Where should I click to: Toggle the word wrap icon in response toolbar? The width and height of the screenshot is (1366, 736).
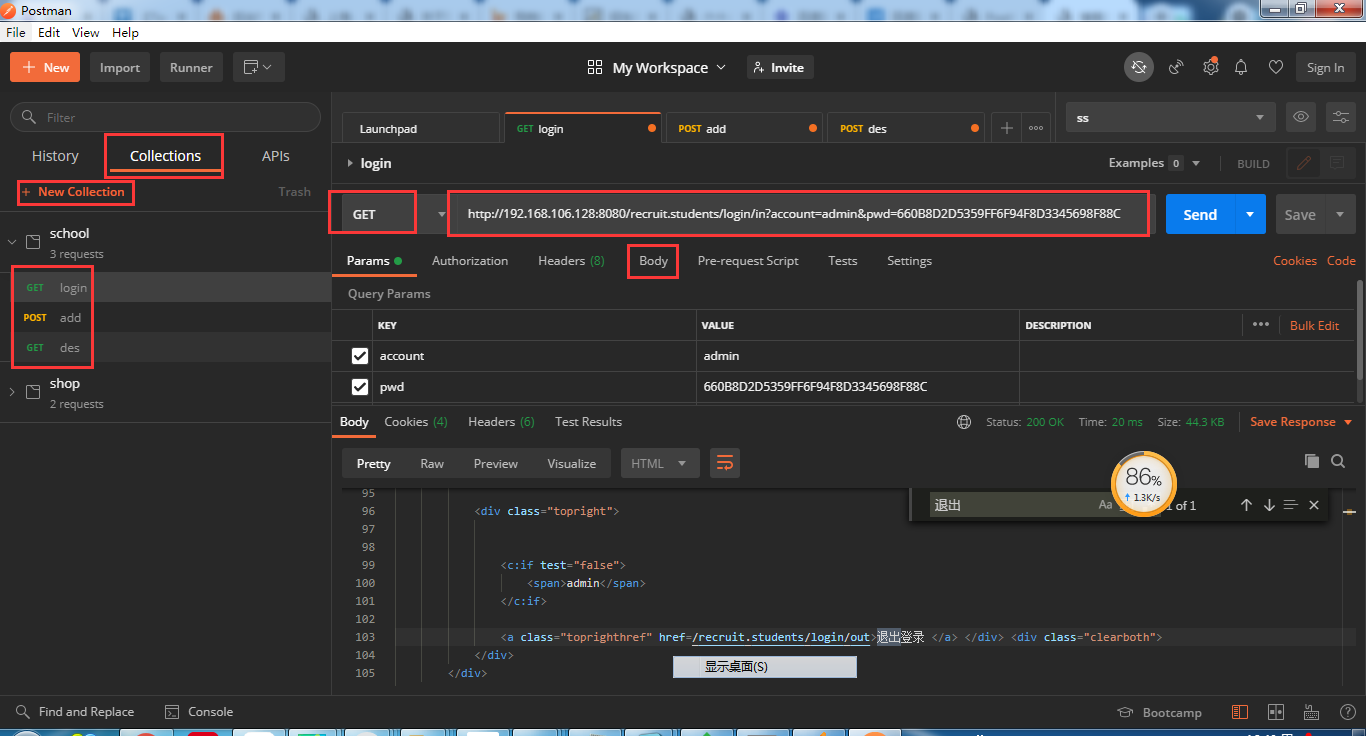click(x=725, y=463)
